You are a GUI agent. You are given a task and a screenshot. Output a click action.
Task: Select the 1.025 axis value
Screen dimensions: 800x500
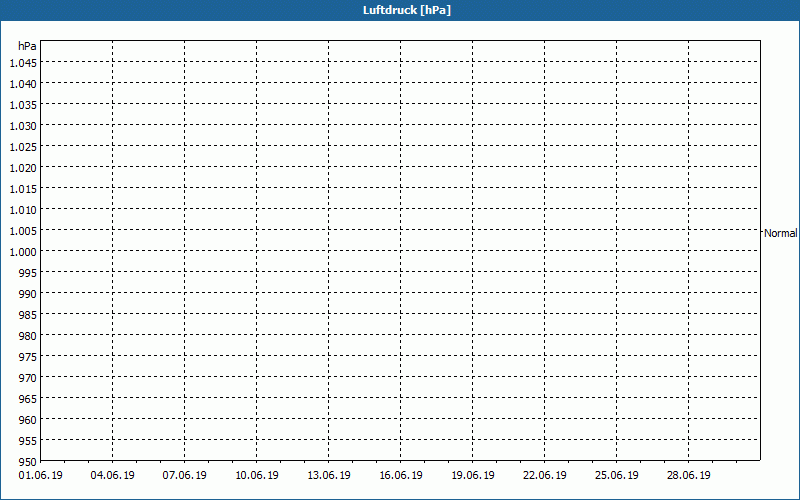coord(23,147)
